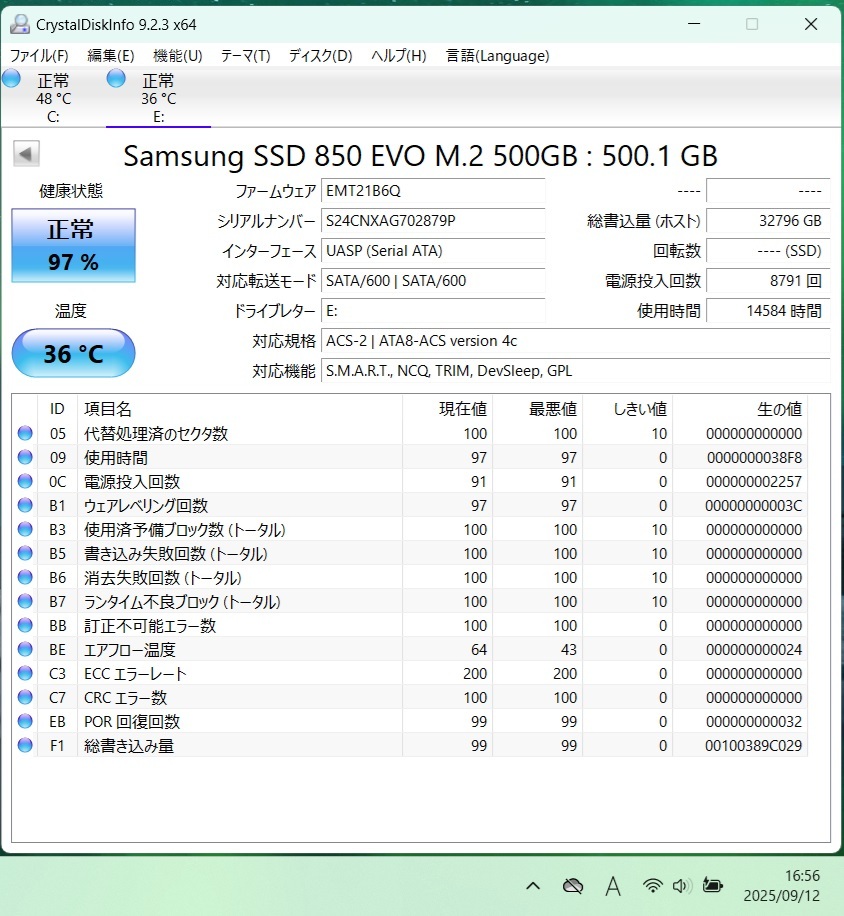
Task: Open the テーマ(T) menu
Action: [x=245, y=55]
